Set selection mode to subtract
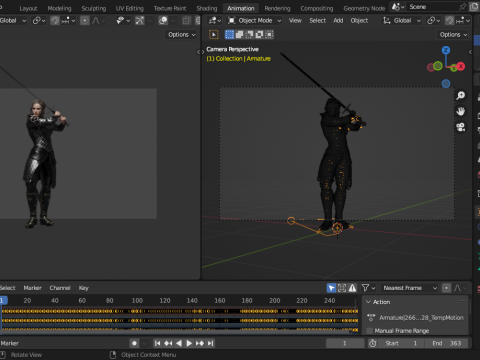Image resolution: width=480 pixels, height=360 pixels. pos(249,34)
